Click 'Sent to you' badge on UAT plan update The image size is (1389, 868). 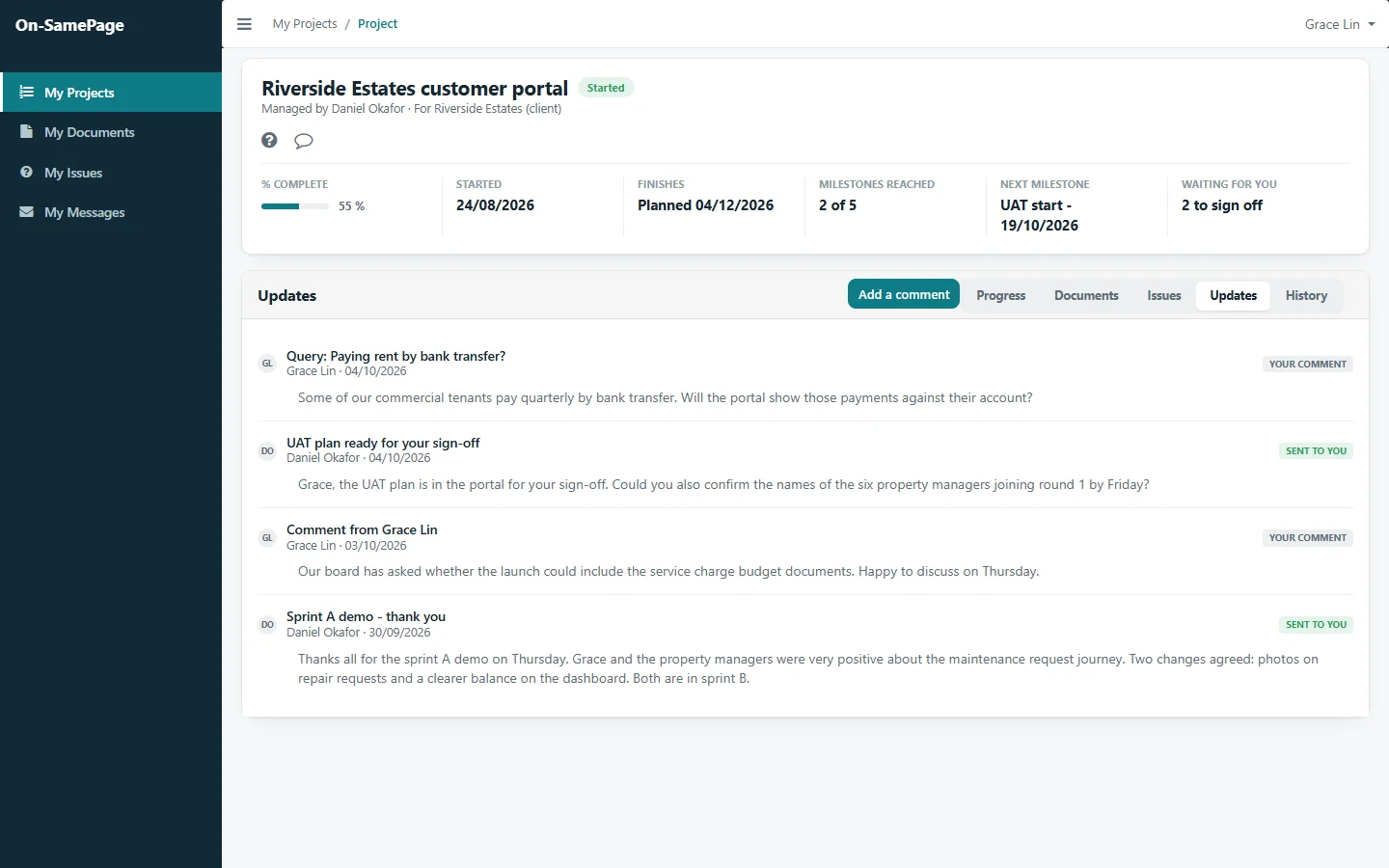pyautogui.click(x=1316, y=450)
